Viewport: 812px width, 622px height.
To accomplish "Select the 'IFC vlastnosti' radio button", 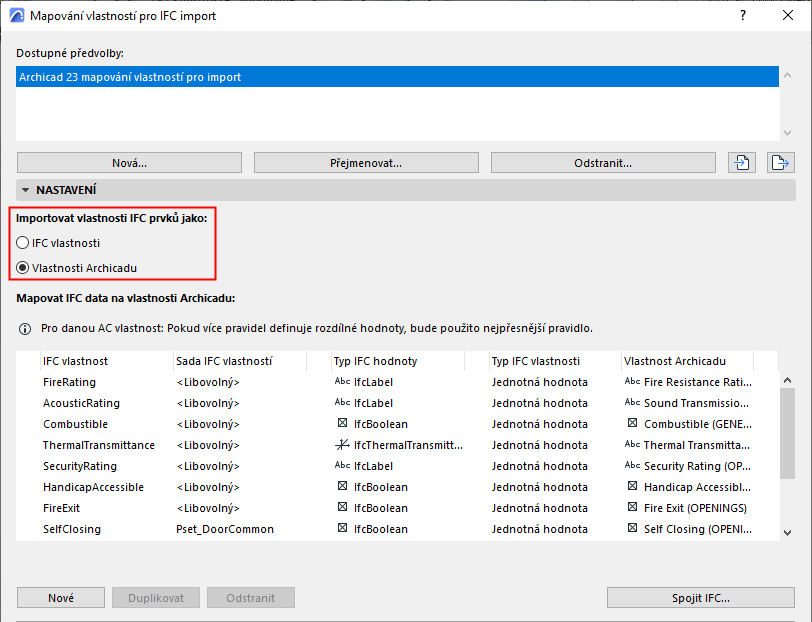I will [x=23, y=243].
